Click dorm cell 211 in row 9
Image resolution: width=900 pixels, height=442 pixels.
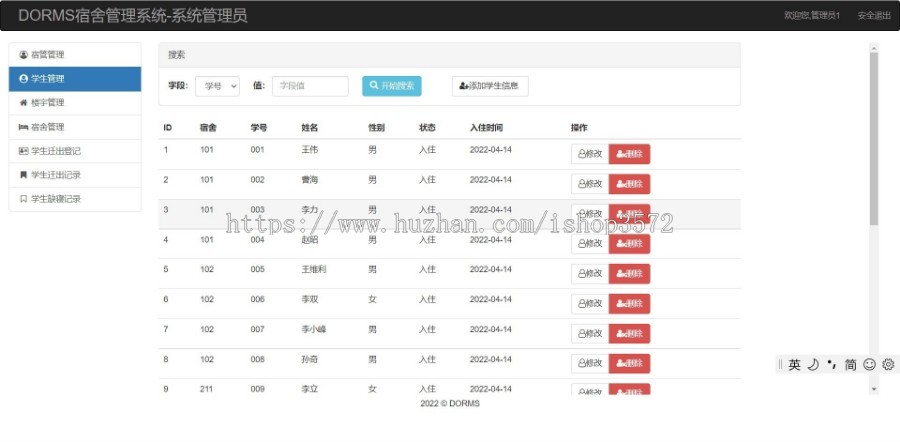coord(207,389)
